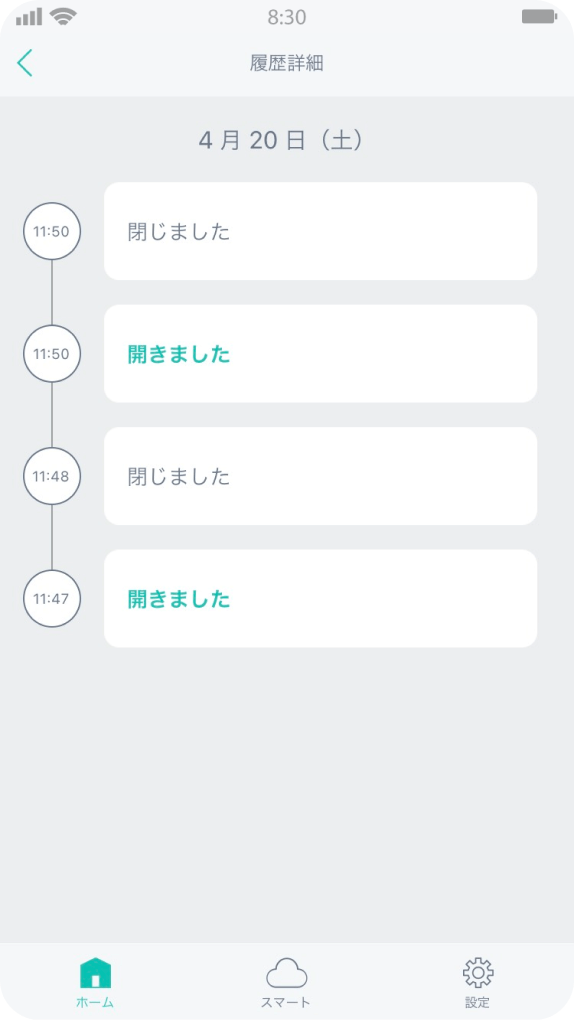Tap the Wi-Fi status icon
574x1020 pixels.
coord(63,17)
